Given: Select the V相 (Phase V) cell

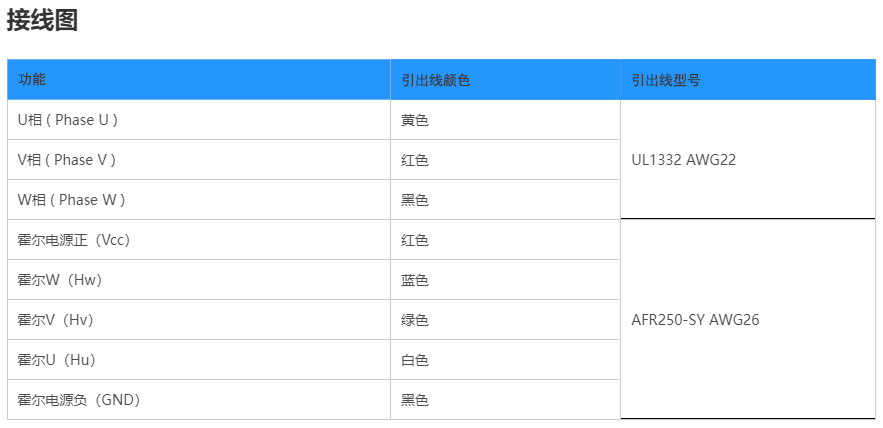Looking at the screenshot, I should (x=67, y=160).
